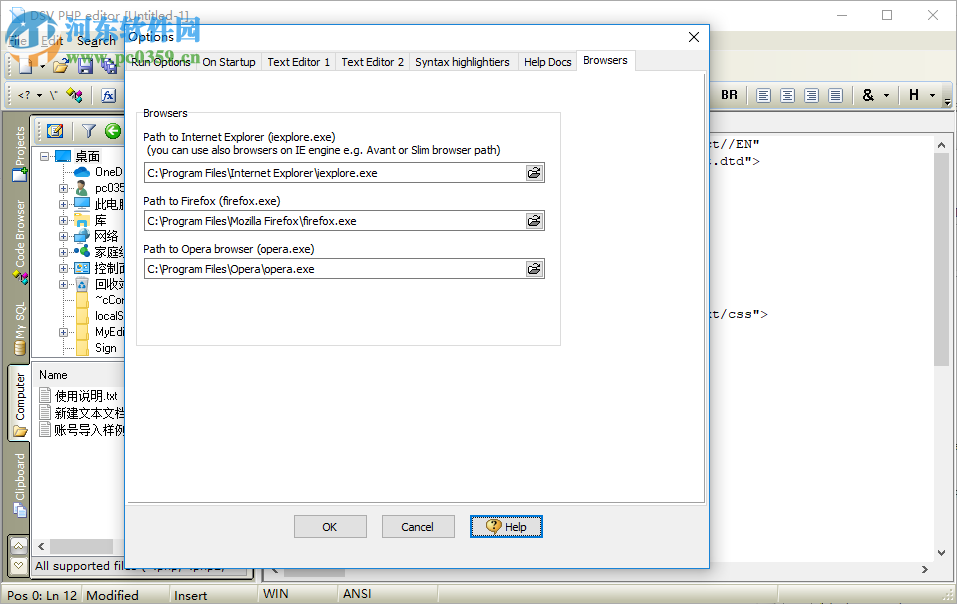This screenshot has height=604, width=957.
Task: Open the filter icon above the folder tree
Action: pos(89,130)
